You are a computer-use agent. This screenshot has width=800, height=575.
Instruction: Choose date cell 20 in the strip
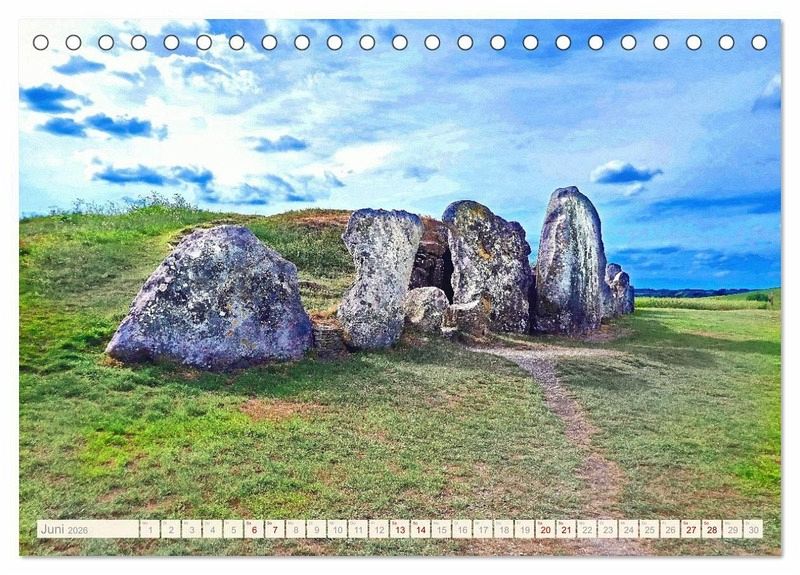point(545,529)
